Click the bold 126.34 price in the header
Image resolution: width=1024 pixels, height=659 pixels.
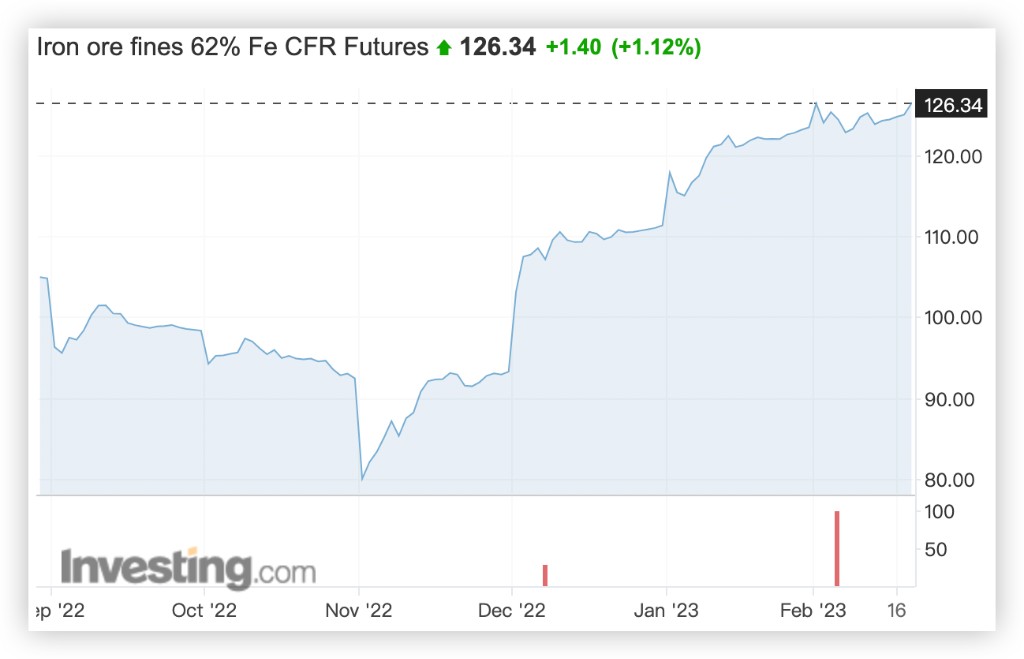[x=497, y=46]
